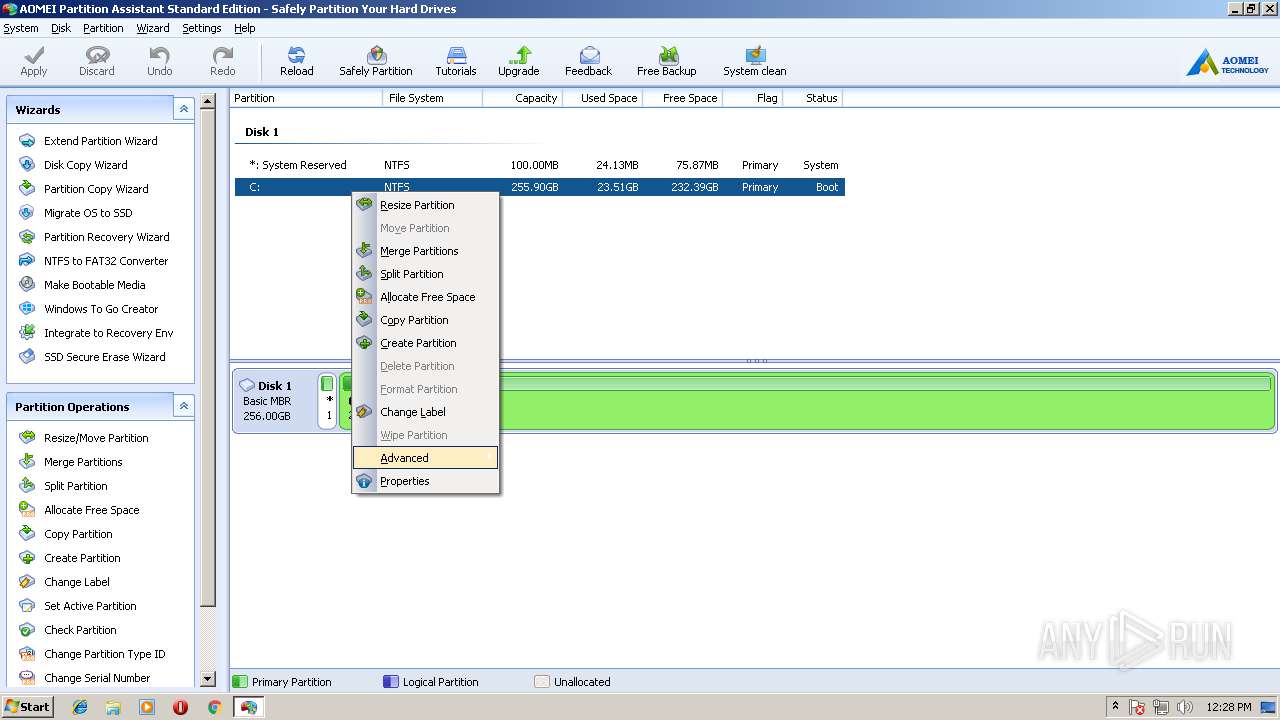Viewport: 1280px width, 720px height.
Task: Launch Internet Explorer from taskbar
Action: (x=80, y=707)
